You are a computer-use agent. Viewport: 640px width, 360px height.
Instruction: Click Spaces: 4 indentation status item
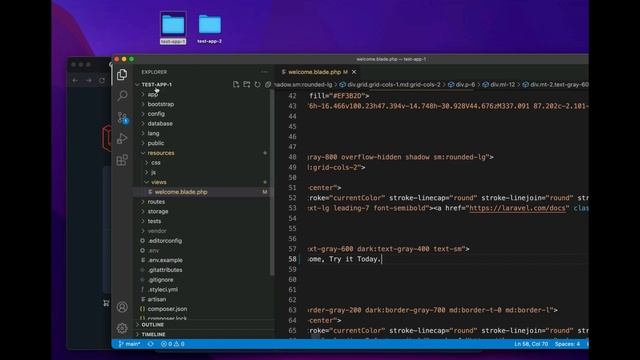[x=567, y=344]
